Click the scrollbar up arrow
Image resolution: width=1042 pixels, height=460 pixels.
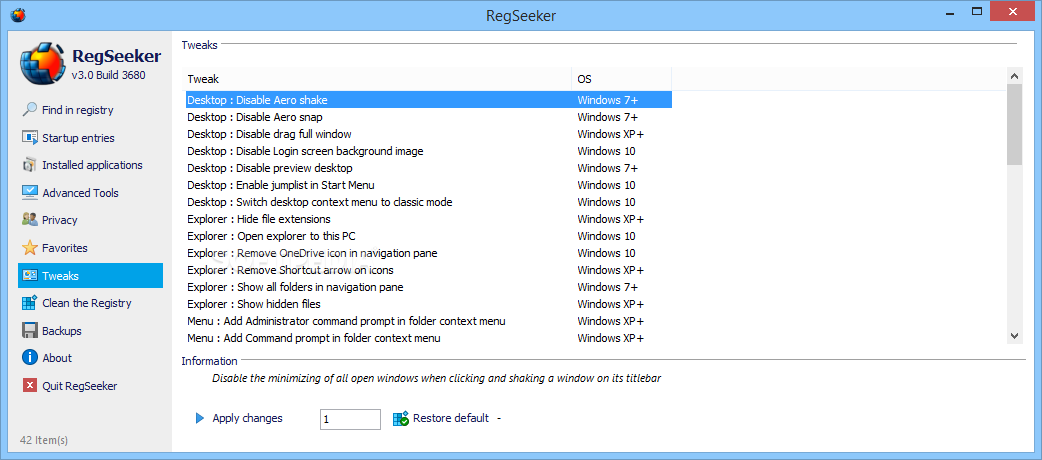[1014, 75]
